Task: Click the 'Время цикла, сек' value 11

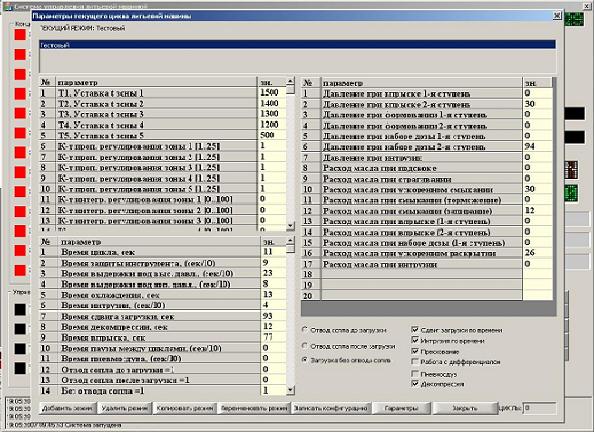Action: [274, 252]
